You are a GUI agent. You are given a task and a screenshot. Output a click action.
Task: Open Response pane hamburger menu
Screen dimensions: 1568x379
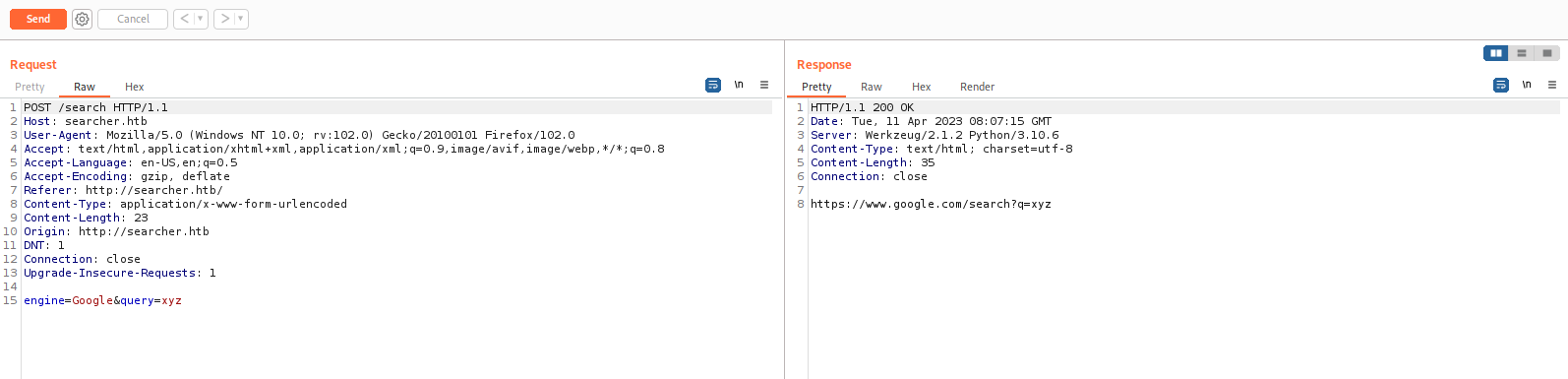pyautogui.click(x=1552, y=86)
